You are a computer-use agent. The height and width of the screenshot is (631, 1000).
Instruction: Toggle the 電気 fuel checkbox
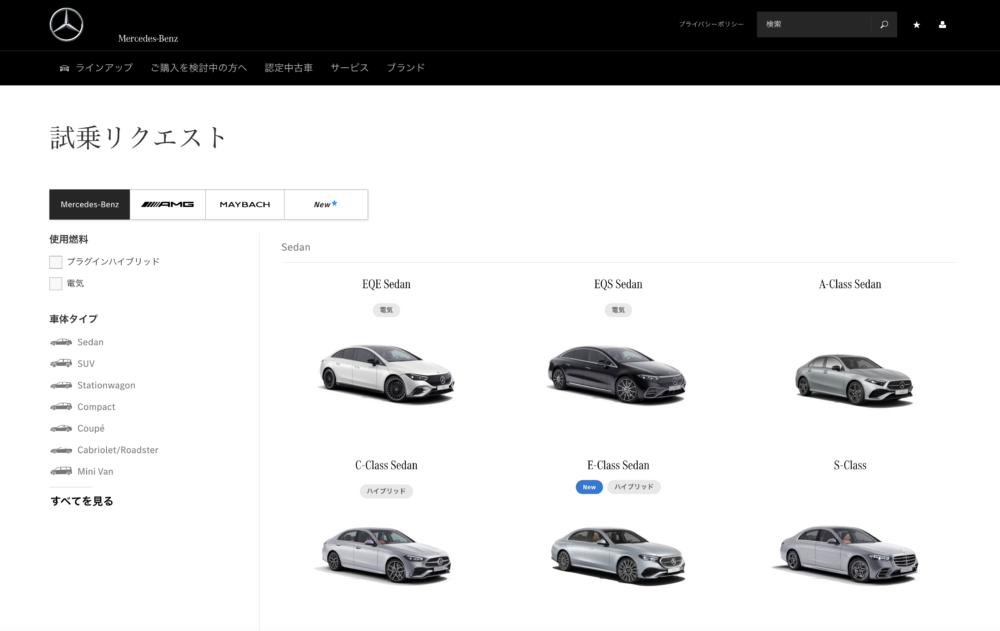(x=56, y=284)
